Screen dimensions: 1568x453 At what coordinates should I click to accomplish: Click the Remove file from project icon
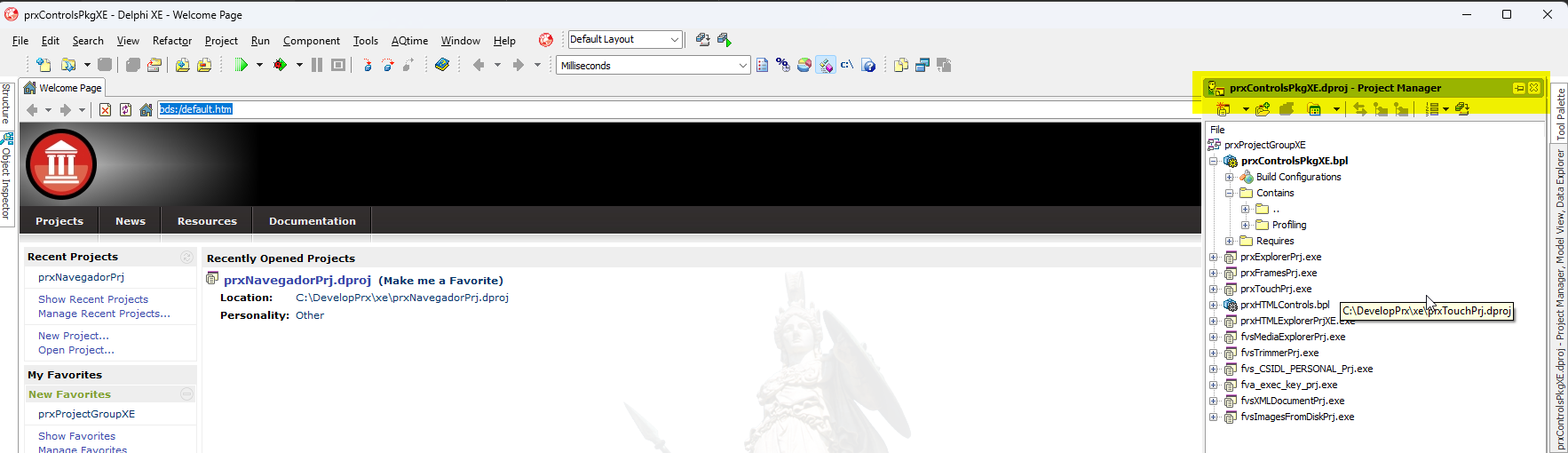pos(204,65)
